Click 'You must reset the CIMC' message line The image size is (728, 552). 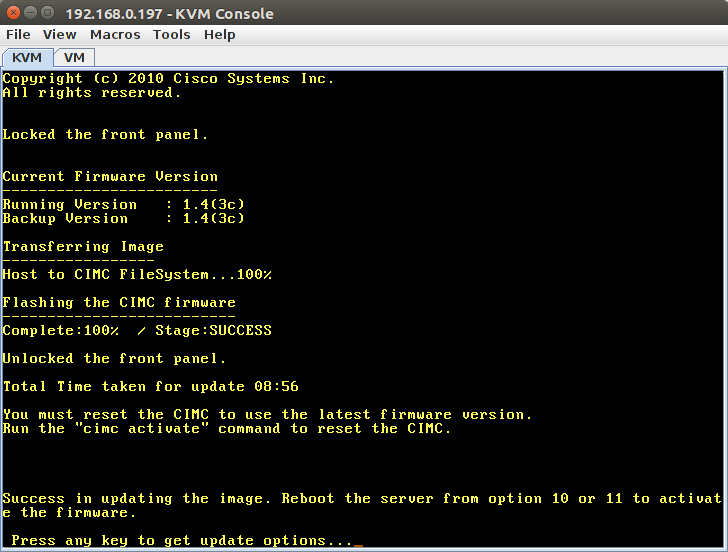click(267, 414)
